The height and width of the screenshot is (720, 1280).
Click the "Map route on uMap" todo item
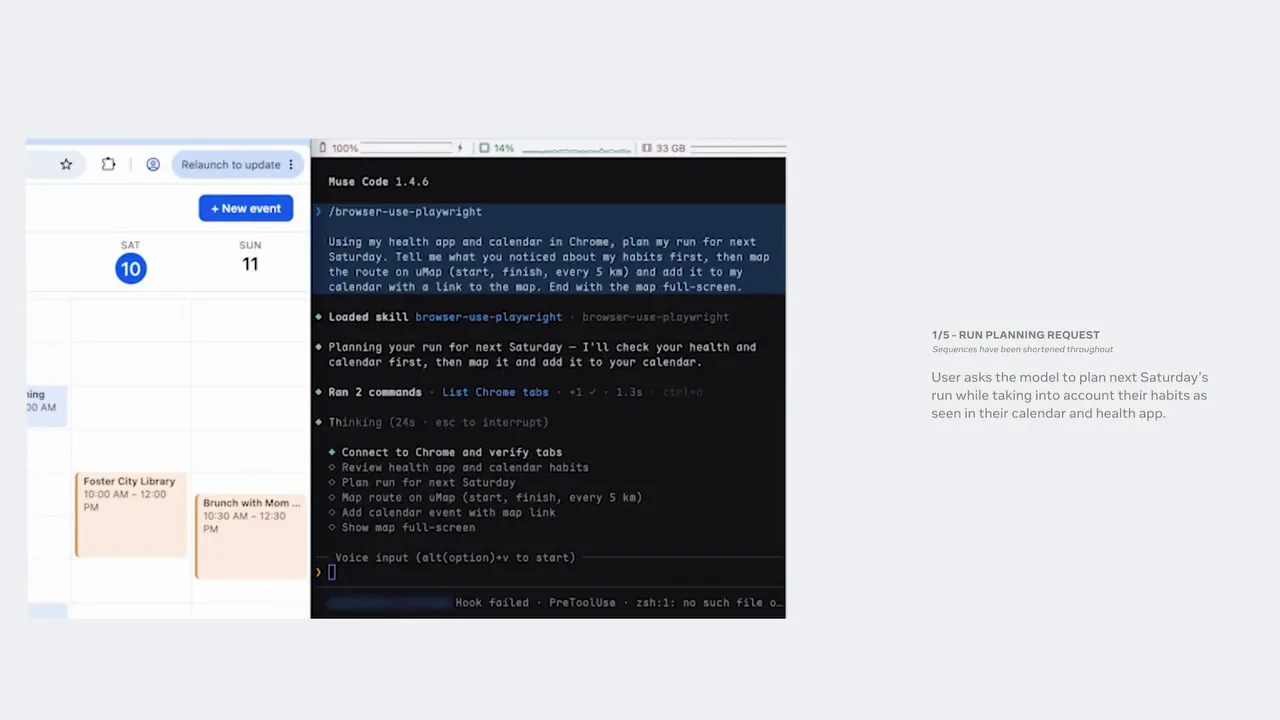pyautogui.click(x=492, y=497)
